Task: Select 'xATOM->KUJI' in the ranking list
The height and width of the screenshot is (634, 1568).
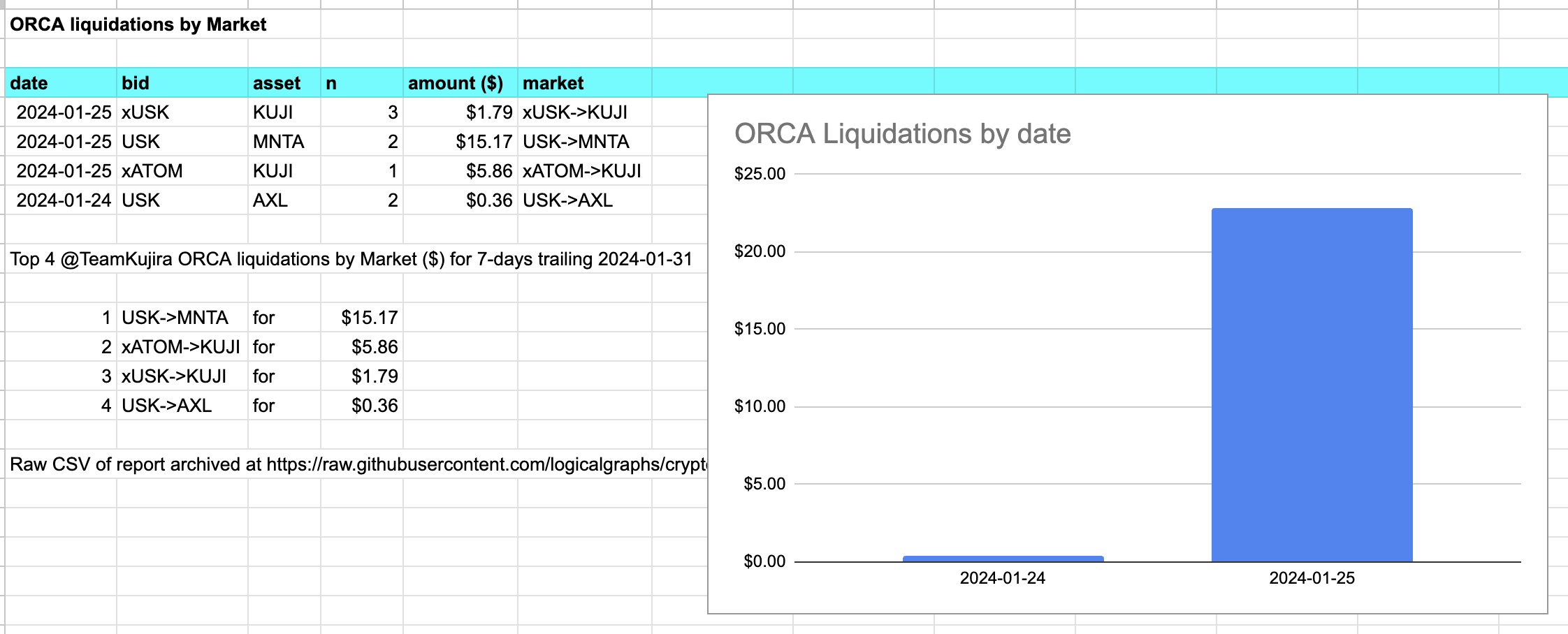Action: pos(181,347)
